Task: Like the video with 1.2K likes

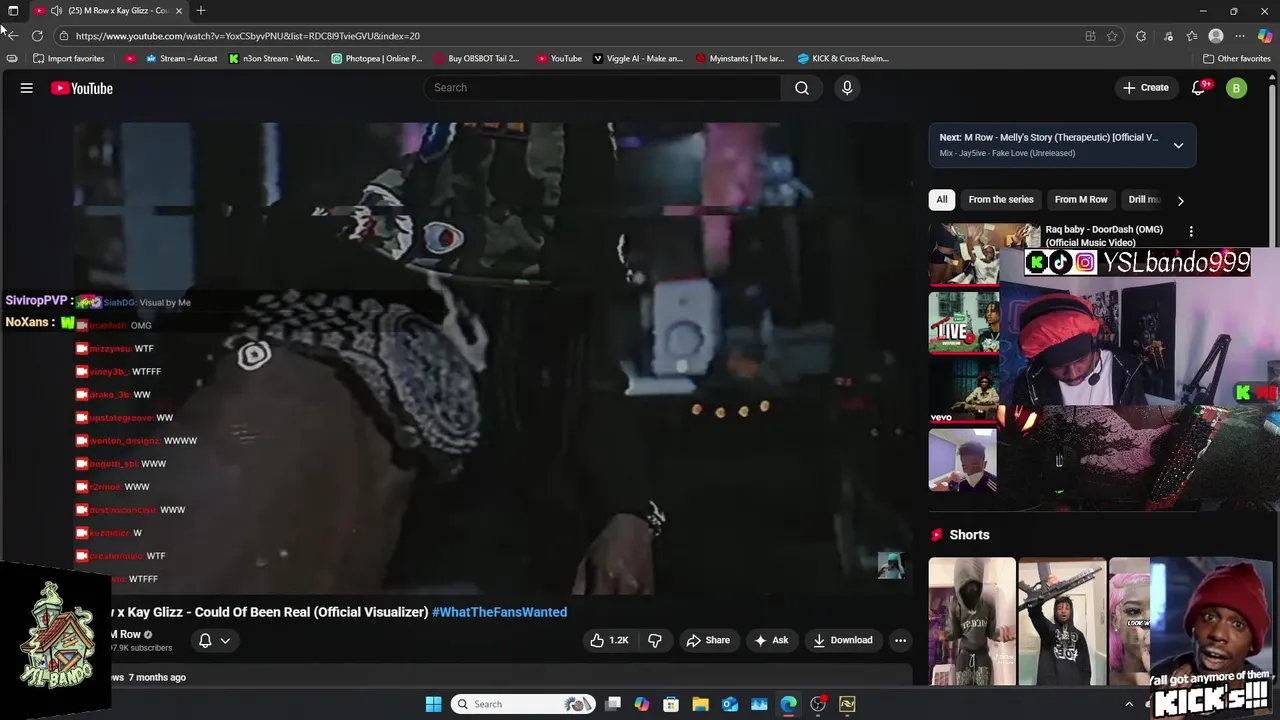Action: pyautogui.click(x=609, y=640)
